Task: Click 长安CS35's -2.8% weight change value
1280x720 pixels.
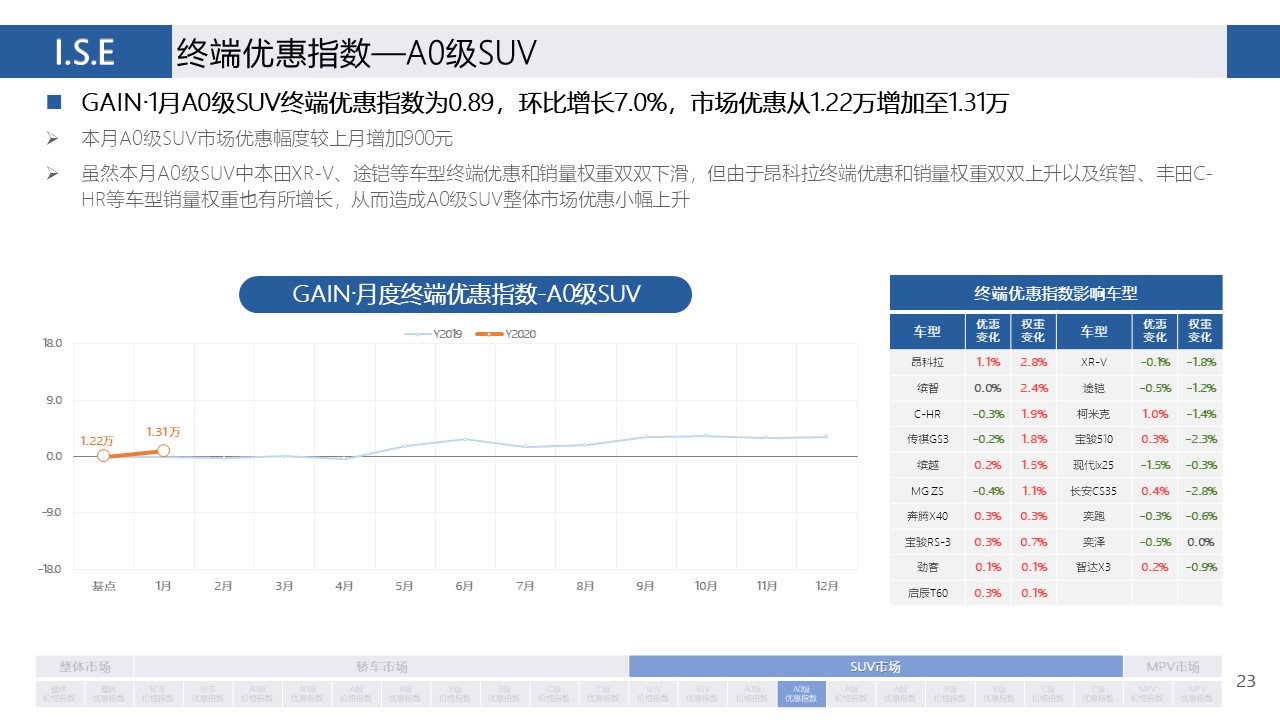Action: pyautogui.click(x=1200, y=491)
